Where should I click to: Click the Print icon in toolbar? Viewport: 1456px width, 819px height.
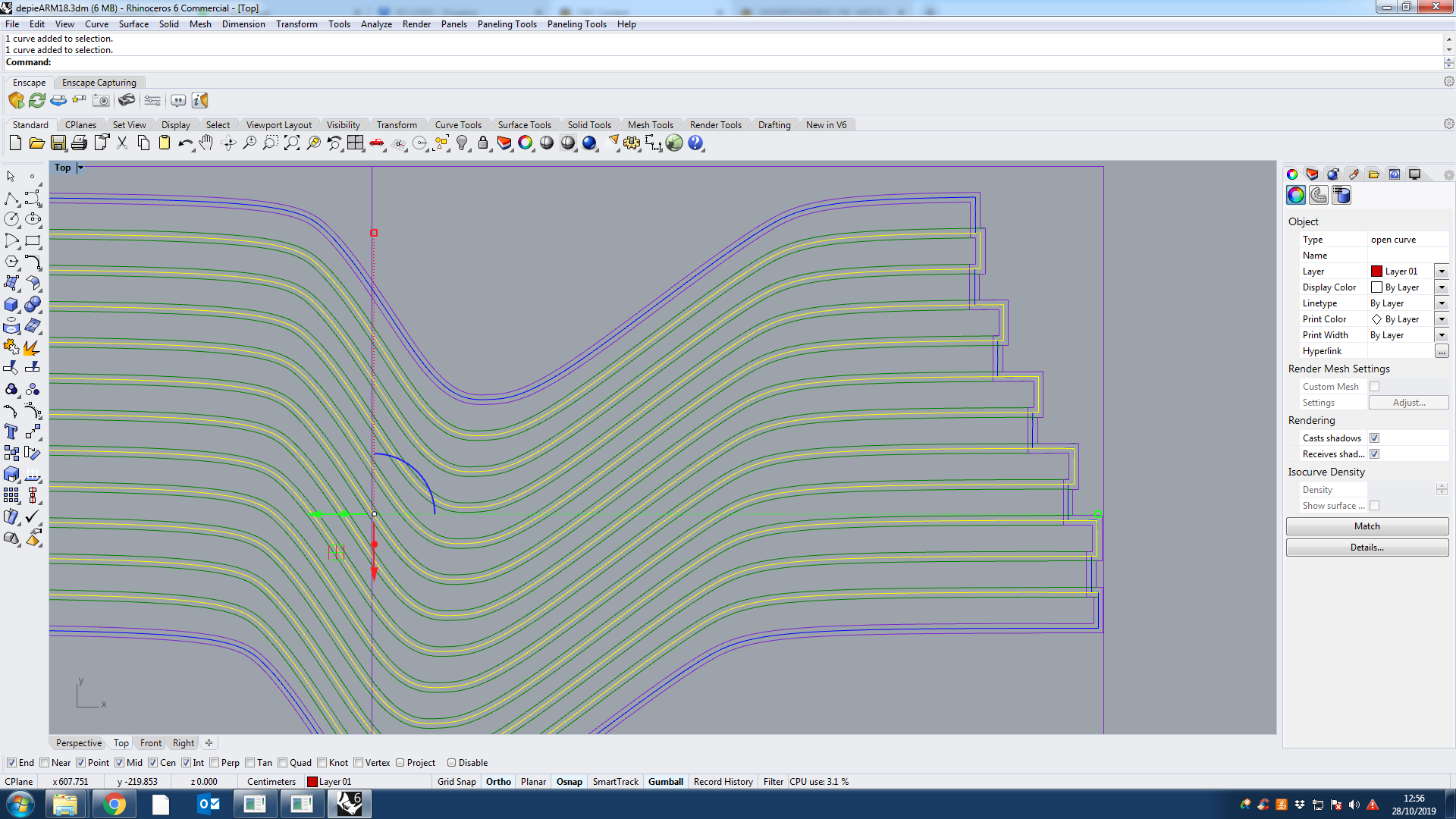[x=79, y=143]
